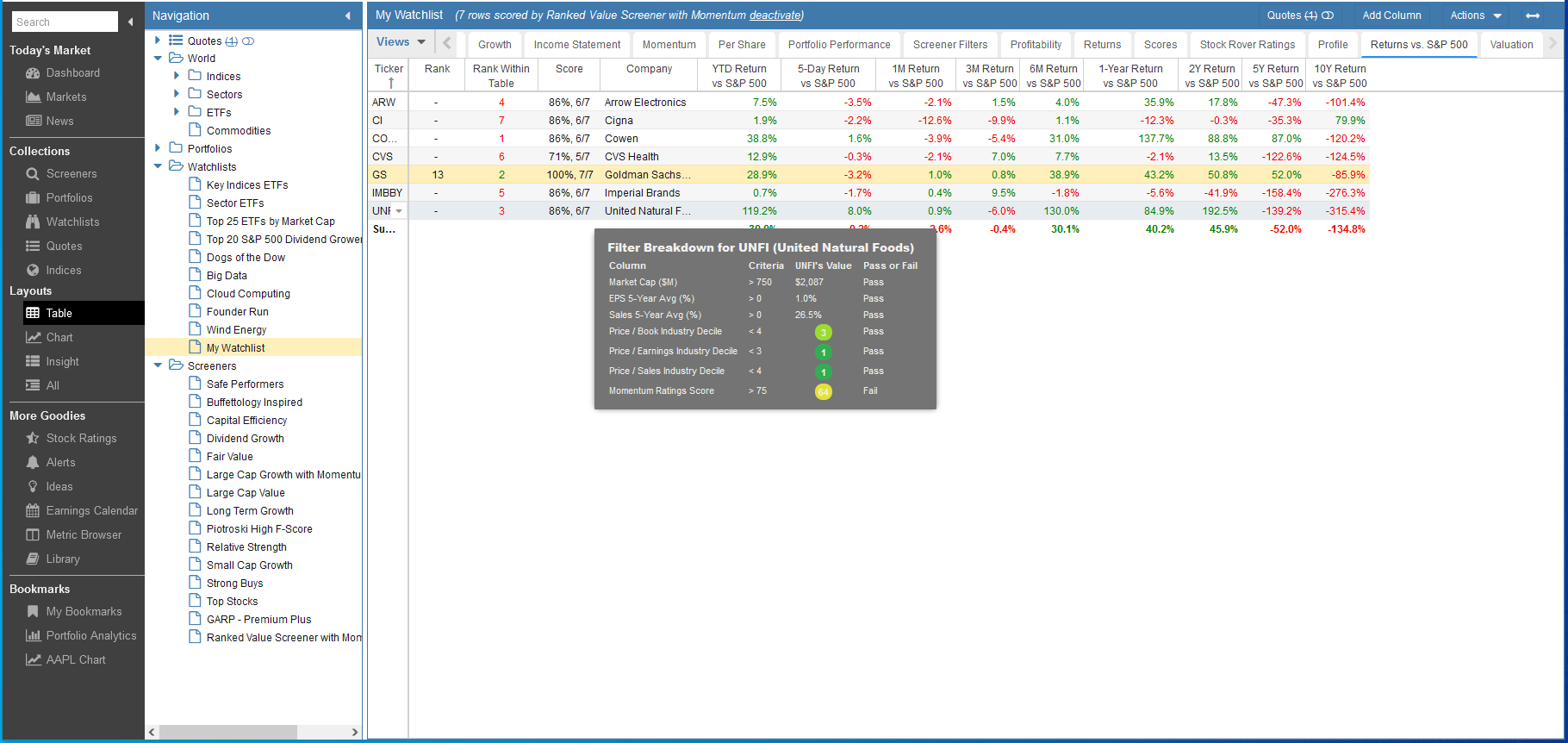This screenshot has height=743, width=1568.
Task: Switch to the Stock Rover Ratings tab
Action: coord(1248,45)
